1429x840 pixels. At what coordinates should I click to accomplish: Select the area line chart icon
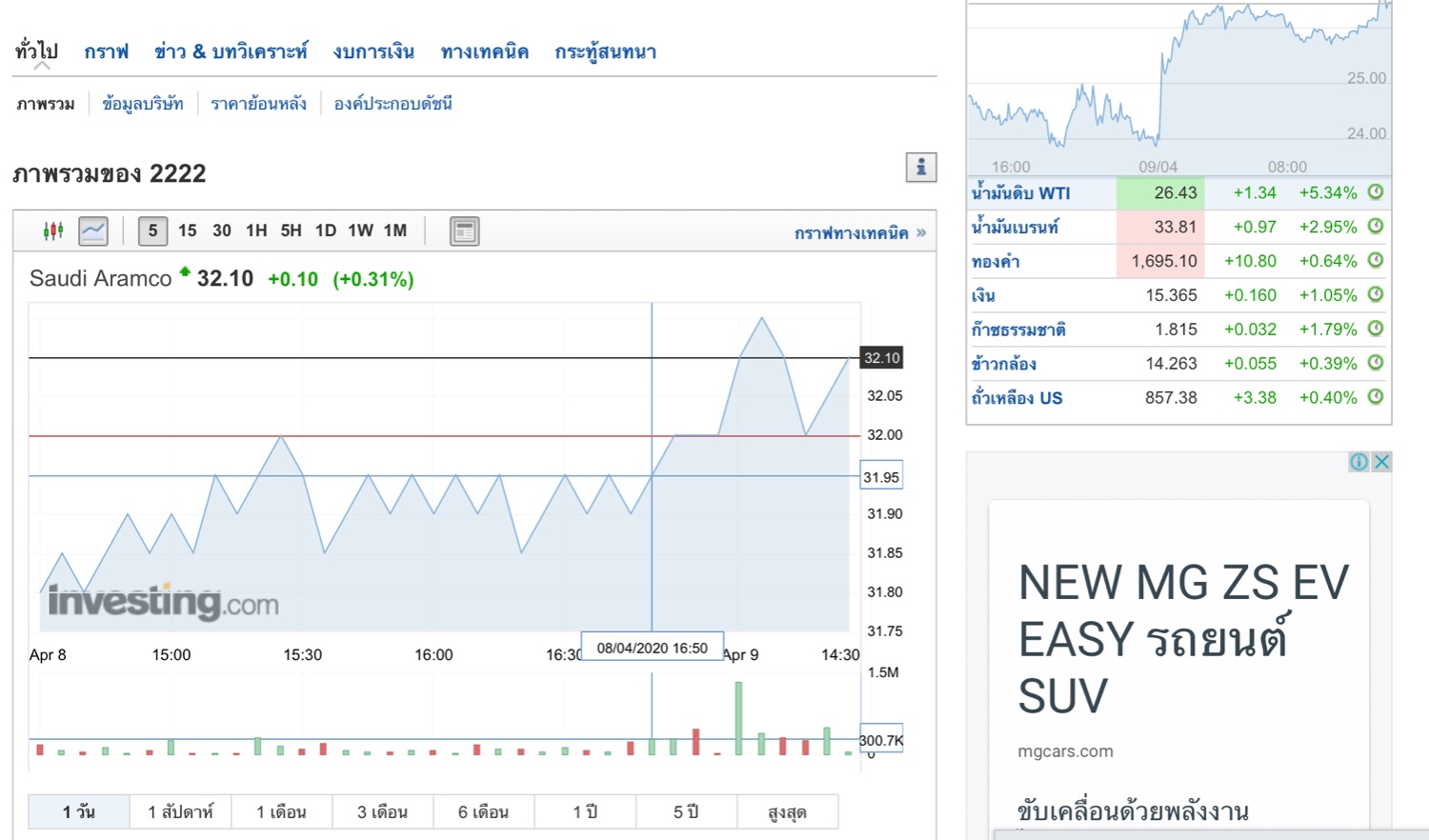click(x=93, y=230)
